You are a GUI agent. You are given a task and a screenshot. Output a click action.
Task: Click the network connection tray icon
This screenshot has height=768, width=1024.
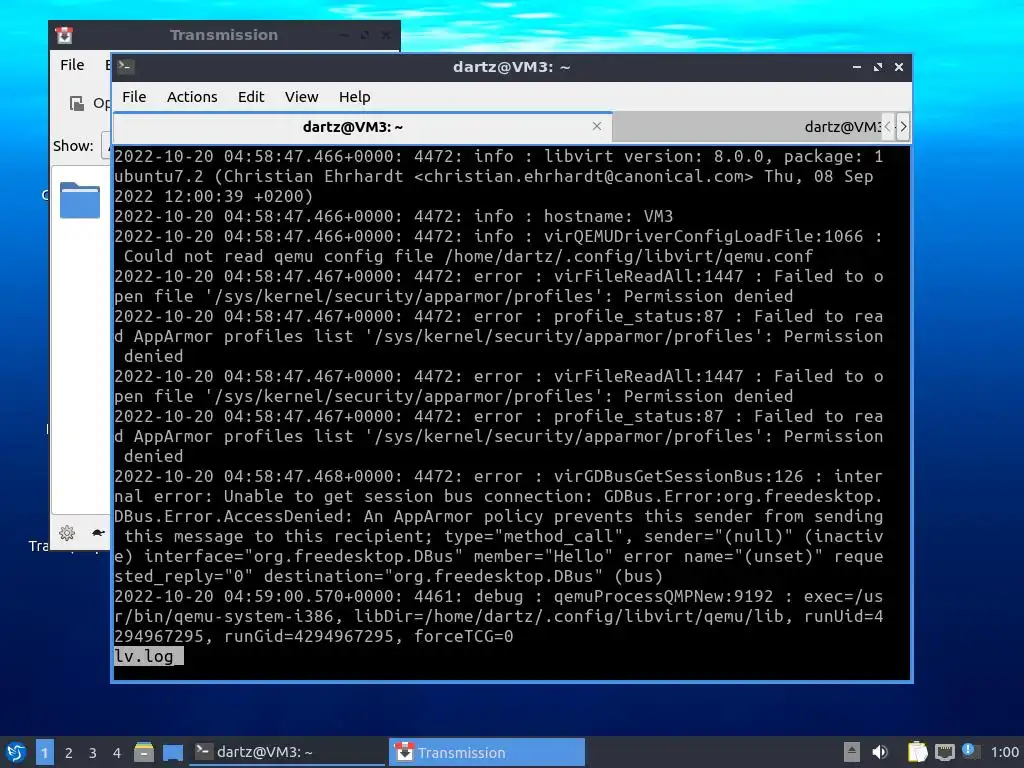click(x=945, y=752)
